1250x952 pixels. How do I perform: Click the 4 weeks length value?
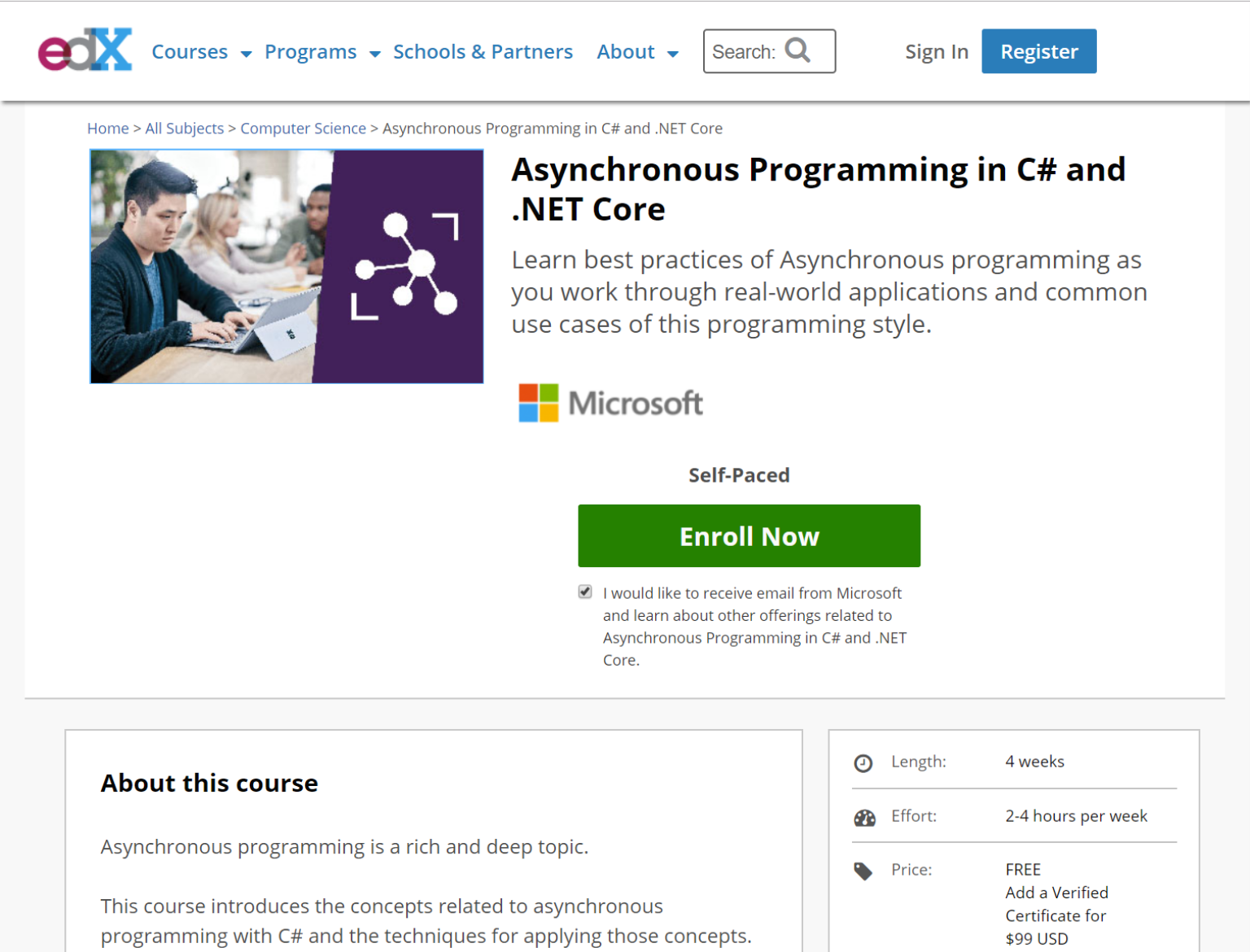click(x=1034, y=762)
